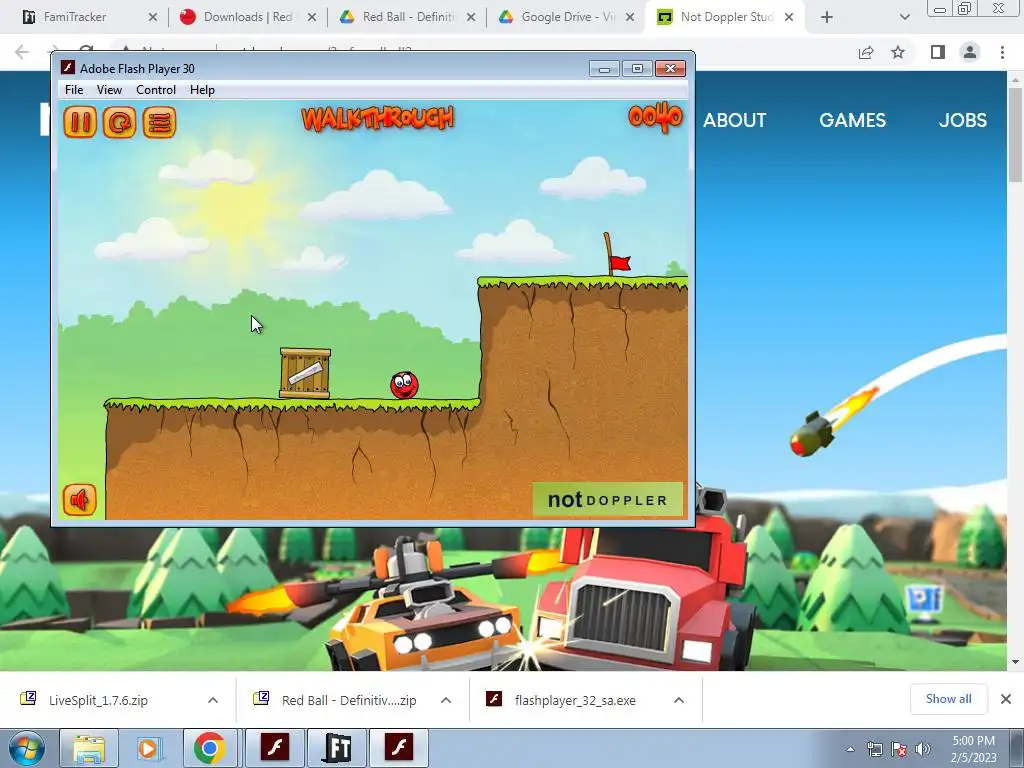The width and height of the screenshot is (1024, 768).
Task: Restart the level with the reload icon
Action: pyautogui.click(x=120, y=122)
